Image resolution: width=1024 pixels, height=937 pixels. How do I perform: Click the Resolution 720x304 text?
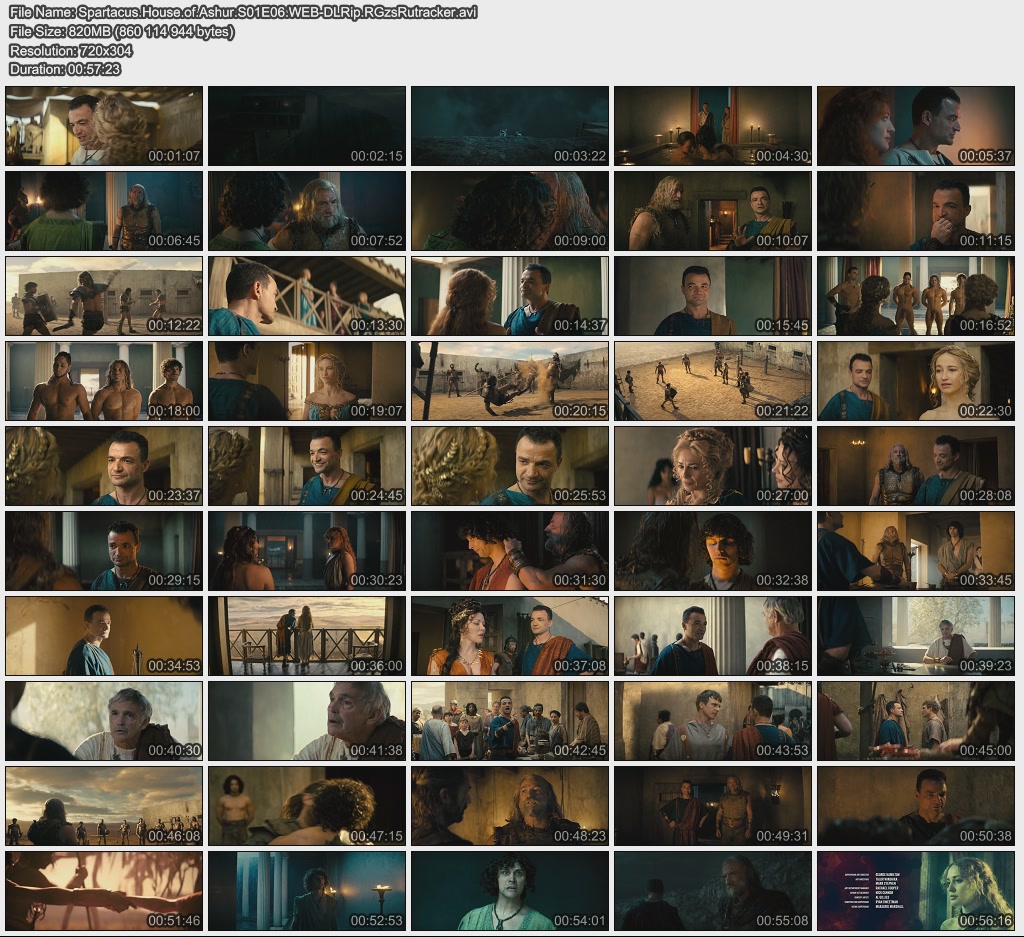tap(70, 50)
